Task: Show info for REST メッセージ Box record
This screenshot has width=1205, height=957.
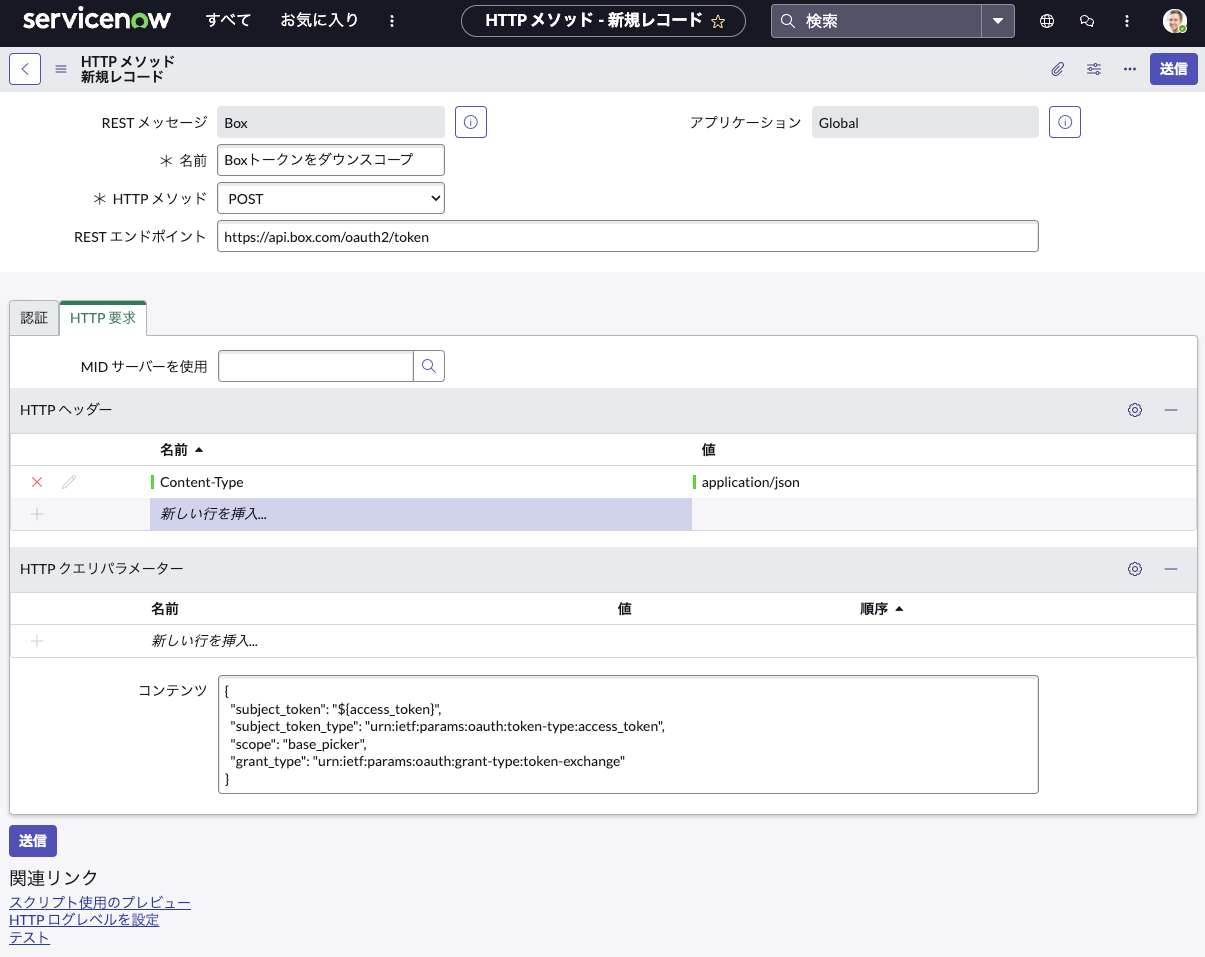Action: pyautogui.click(x=471, y=122)
